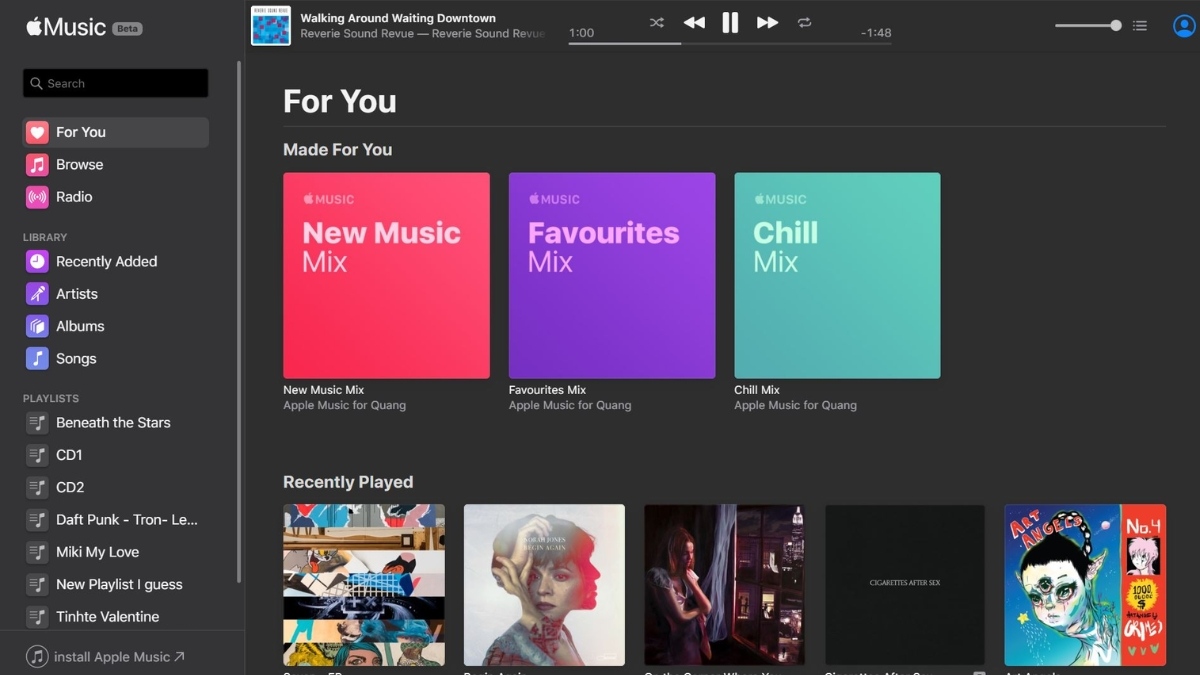The image size is (1200, 675).
Task: Adjust the volume slider
Action: [1088, 26]
